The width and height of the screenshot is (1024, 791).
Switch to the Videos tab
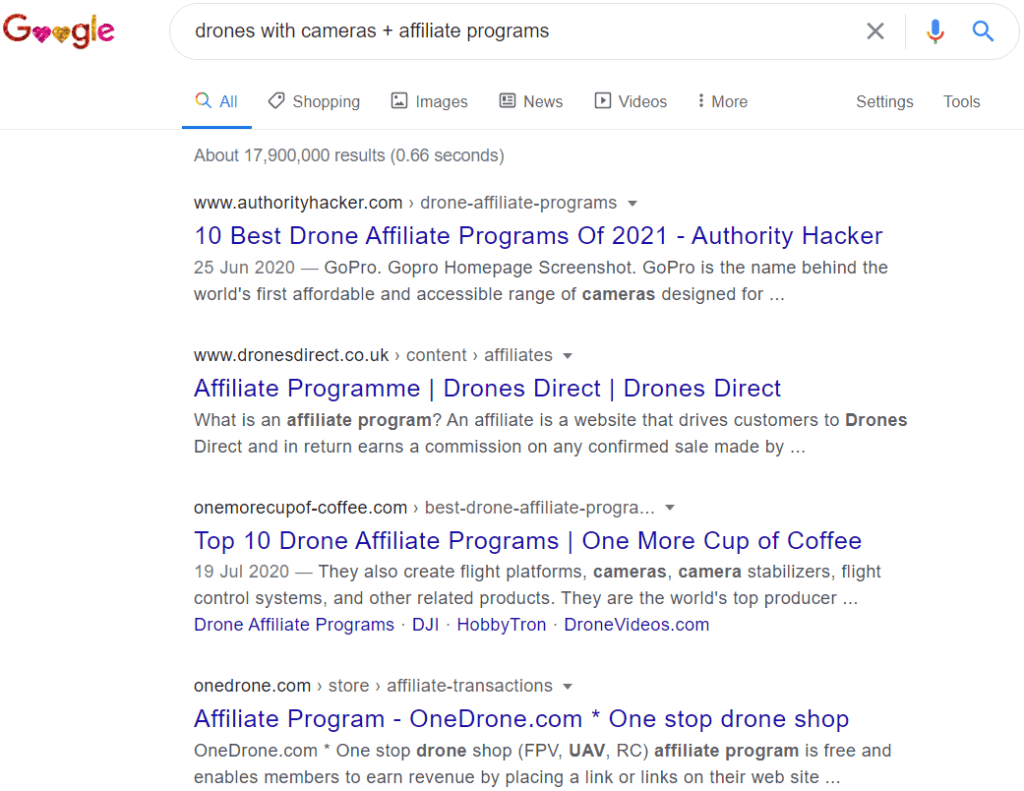(x=631, y=102)
